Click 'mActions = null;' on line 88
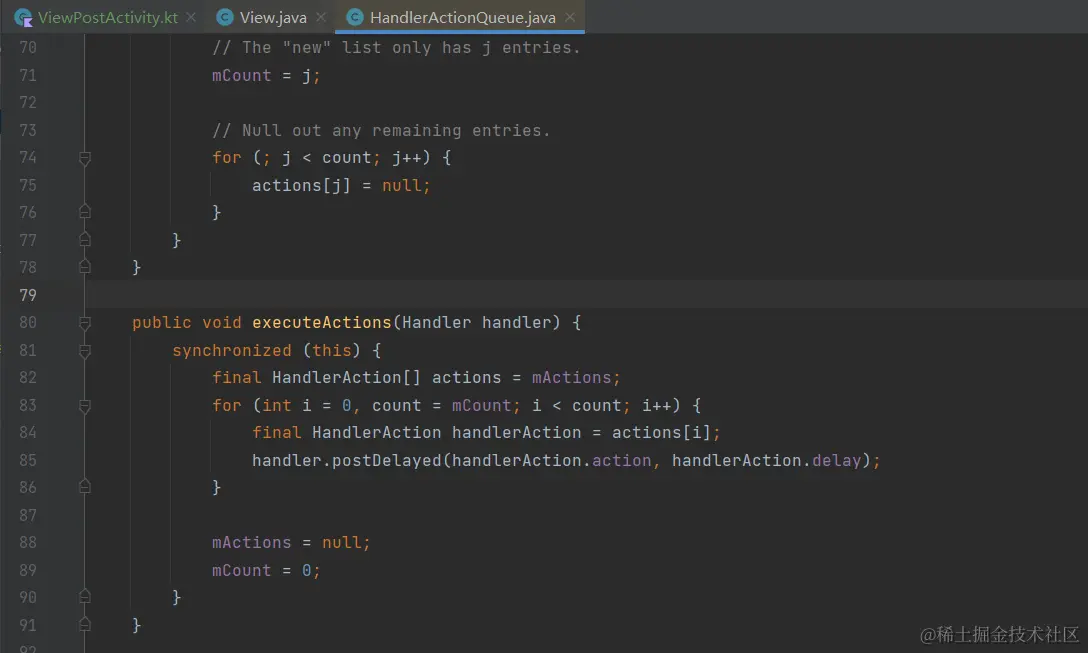 [x=291, y=543]
